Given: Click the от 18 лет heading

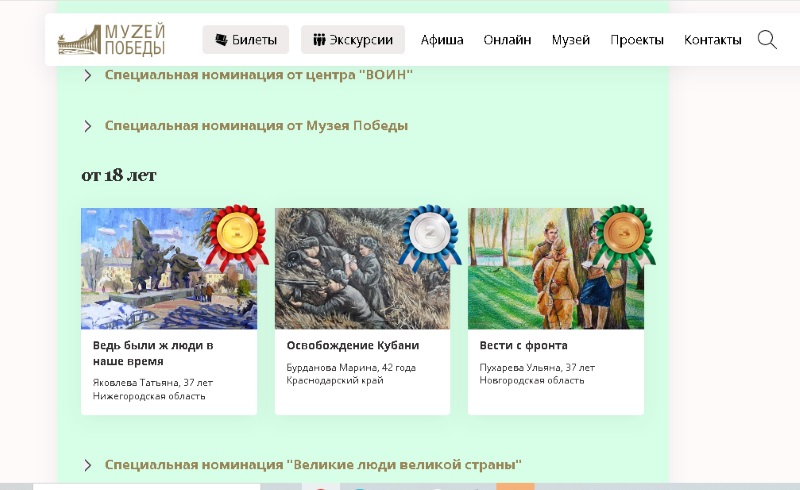Looking at the screenshot, I should [119, 176].
